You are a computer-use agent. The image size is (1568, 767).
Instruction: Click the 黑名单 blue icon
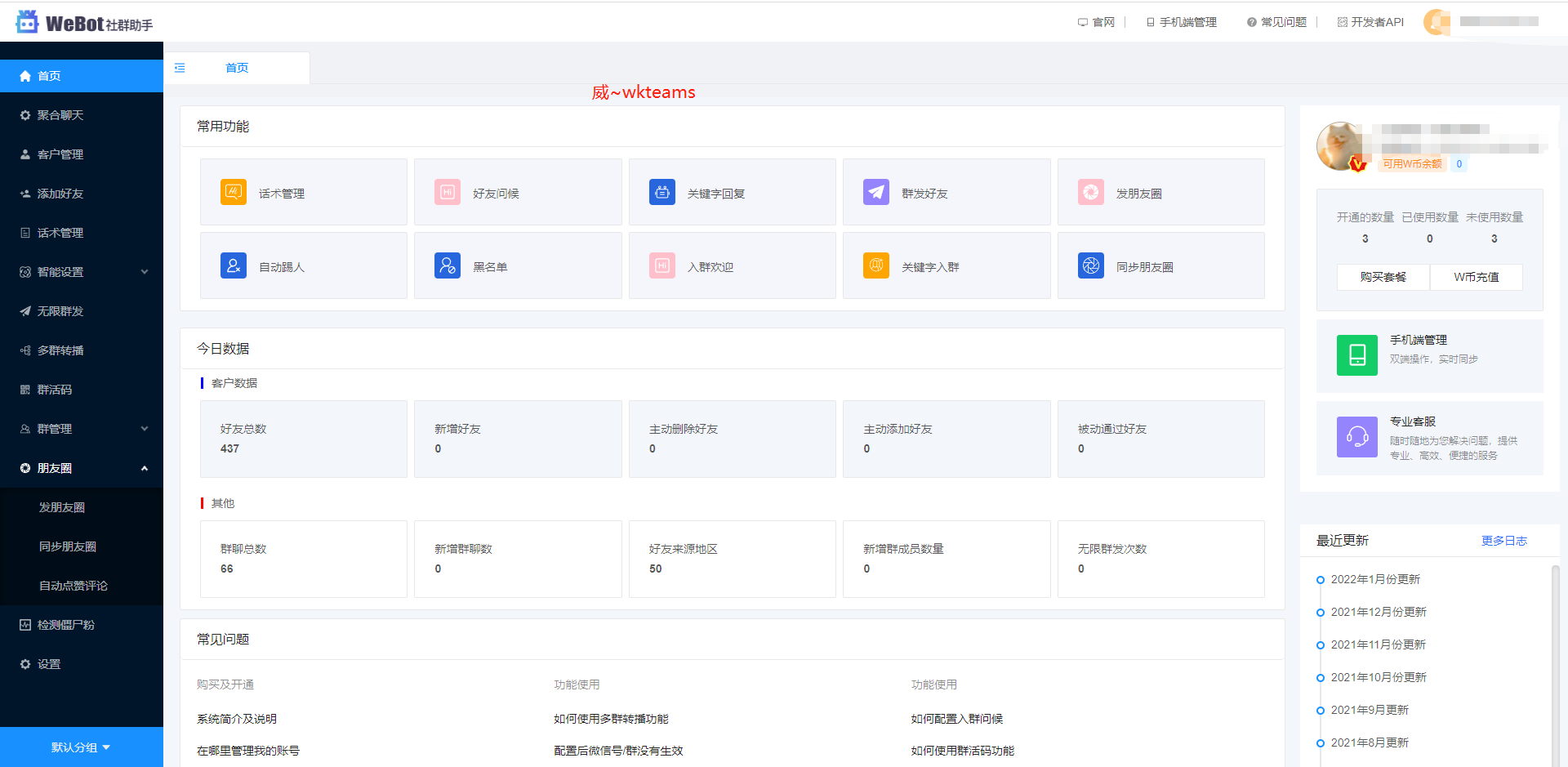point(448,265)
